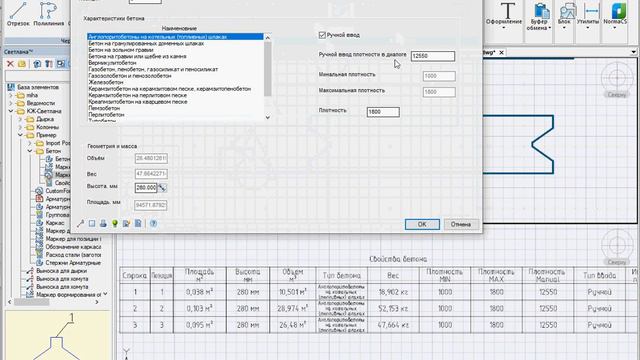This screenshot has width=640, height=360.
Task: Close the dwg document tab
Action: pos(501,52)
